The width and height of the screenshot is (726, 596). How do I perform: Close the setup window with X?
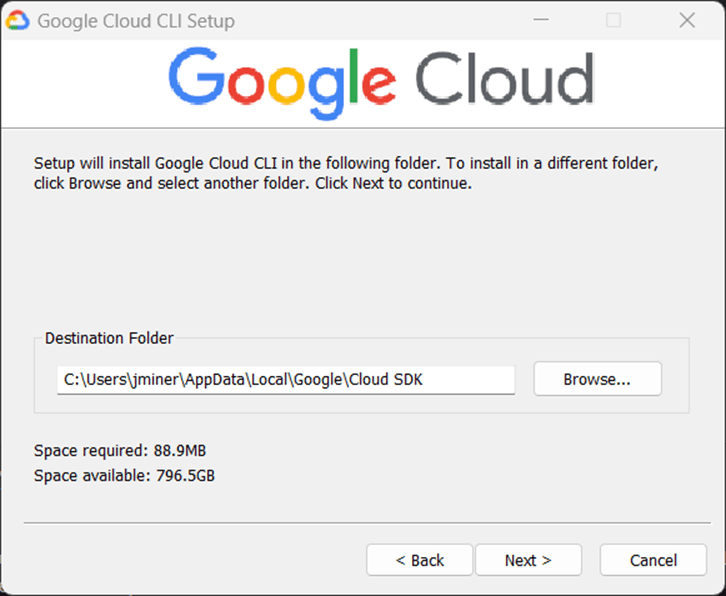tap(687, 20)
